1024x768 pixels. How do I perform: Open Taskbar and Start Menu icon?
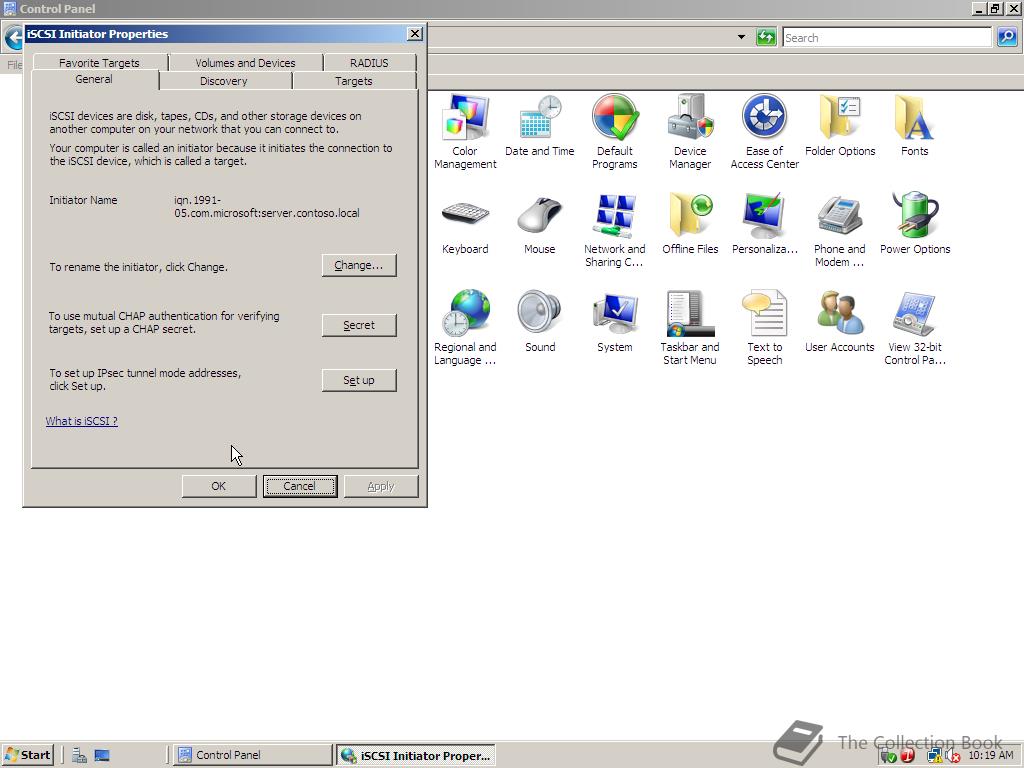[x=690, y=327]
